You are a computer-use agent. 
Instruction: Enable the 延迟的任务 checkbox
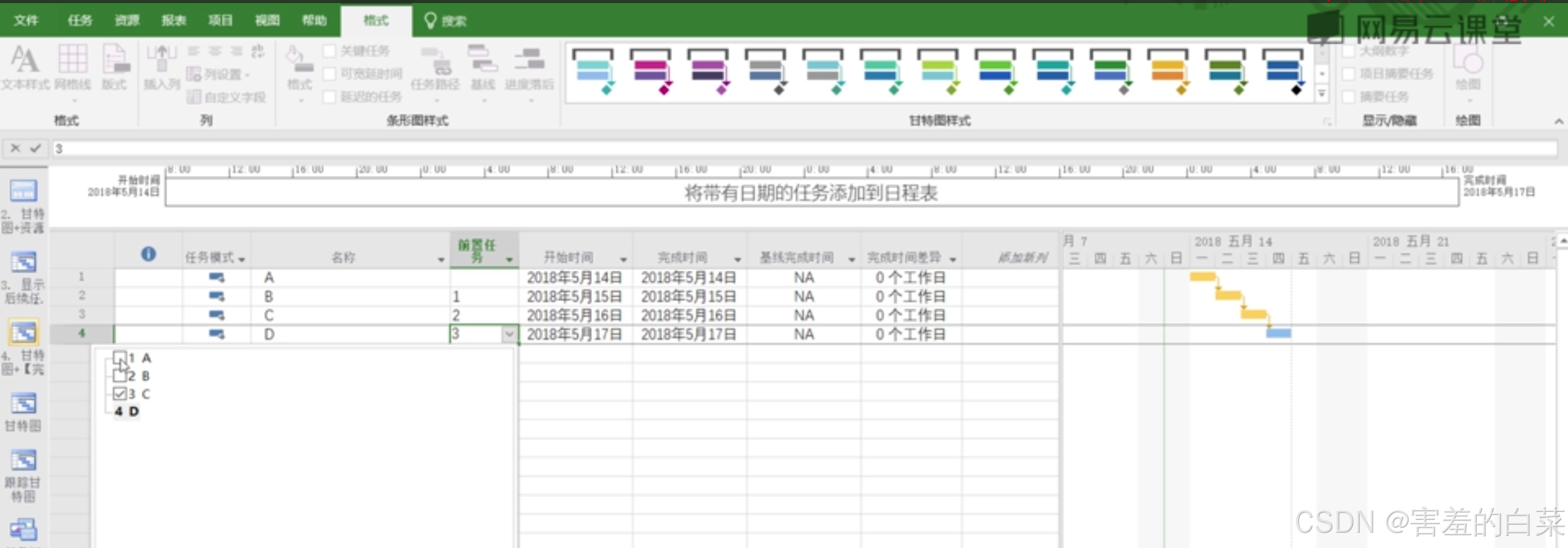(330, 97)
